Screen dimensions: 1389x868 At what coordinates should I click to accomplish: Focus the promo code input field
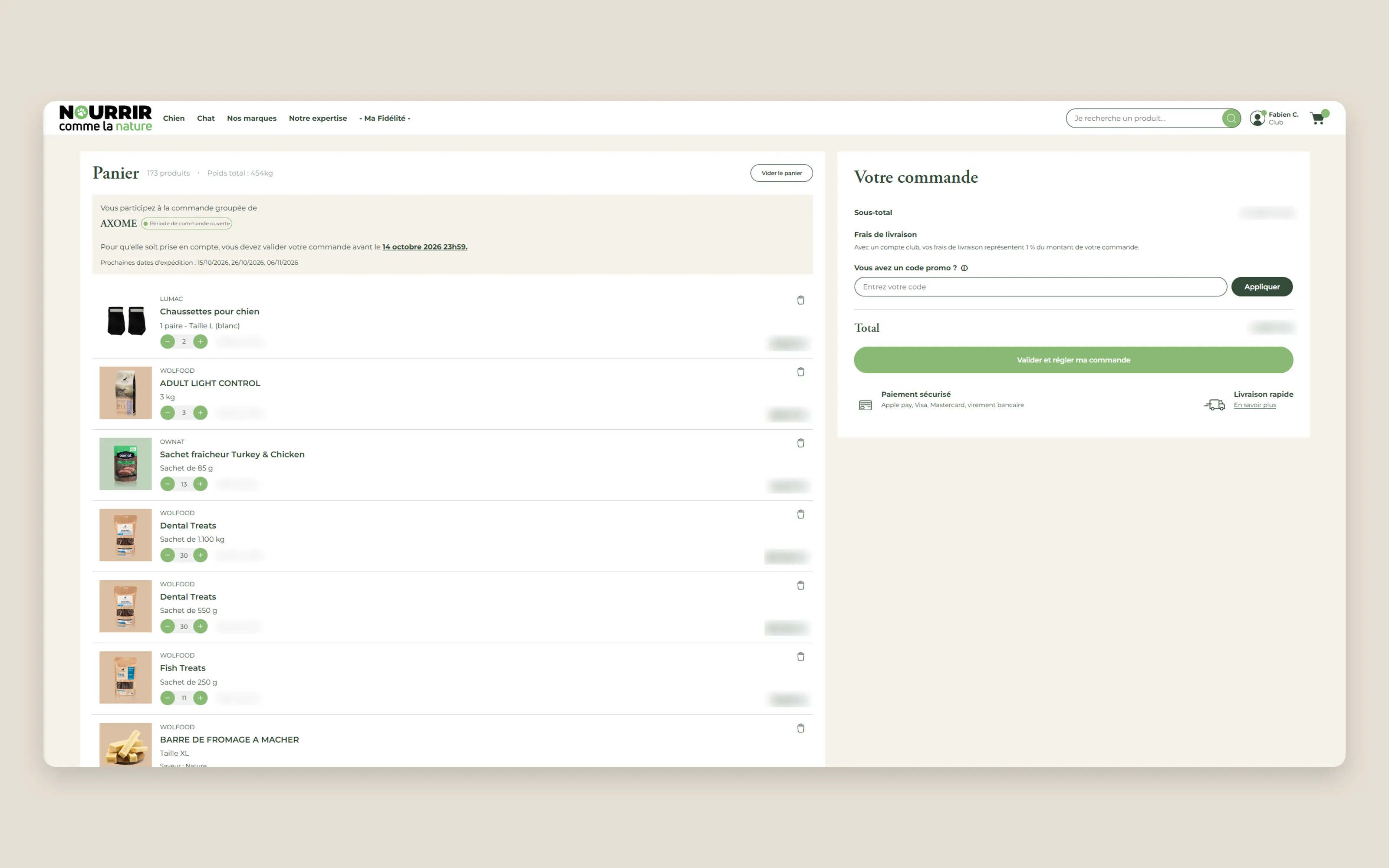tap(1040, 286)
